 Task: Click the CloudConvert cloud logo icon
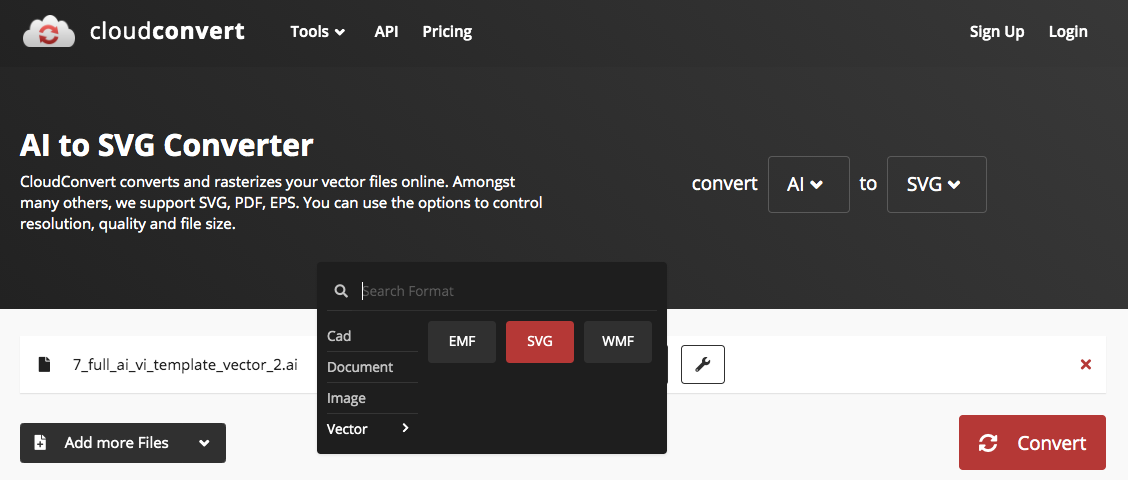49,31
